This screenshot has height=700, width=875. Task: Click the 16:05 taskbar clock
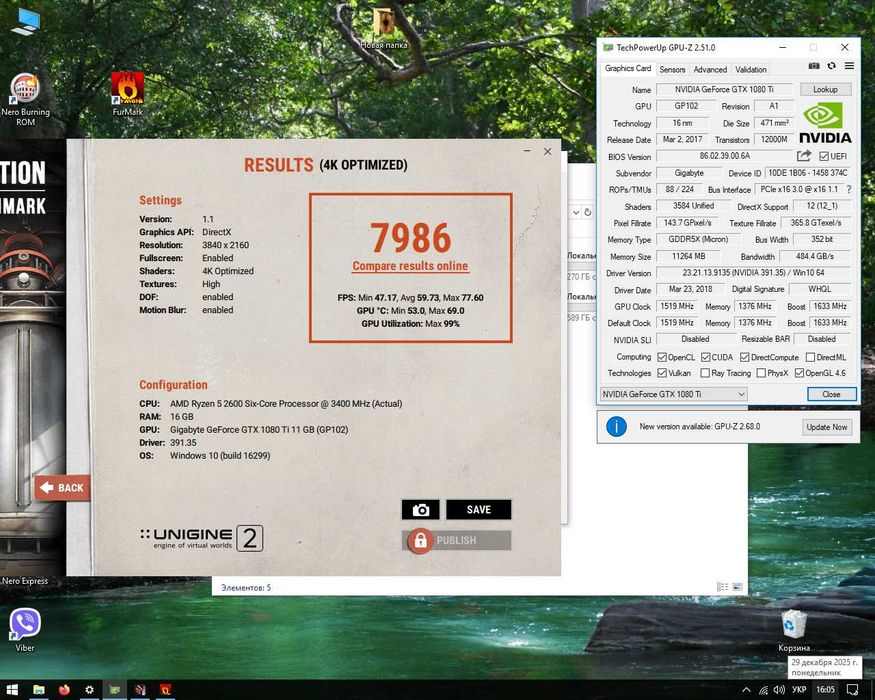point(825,690)
